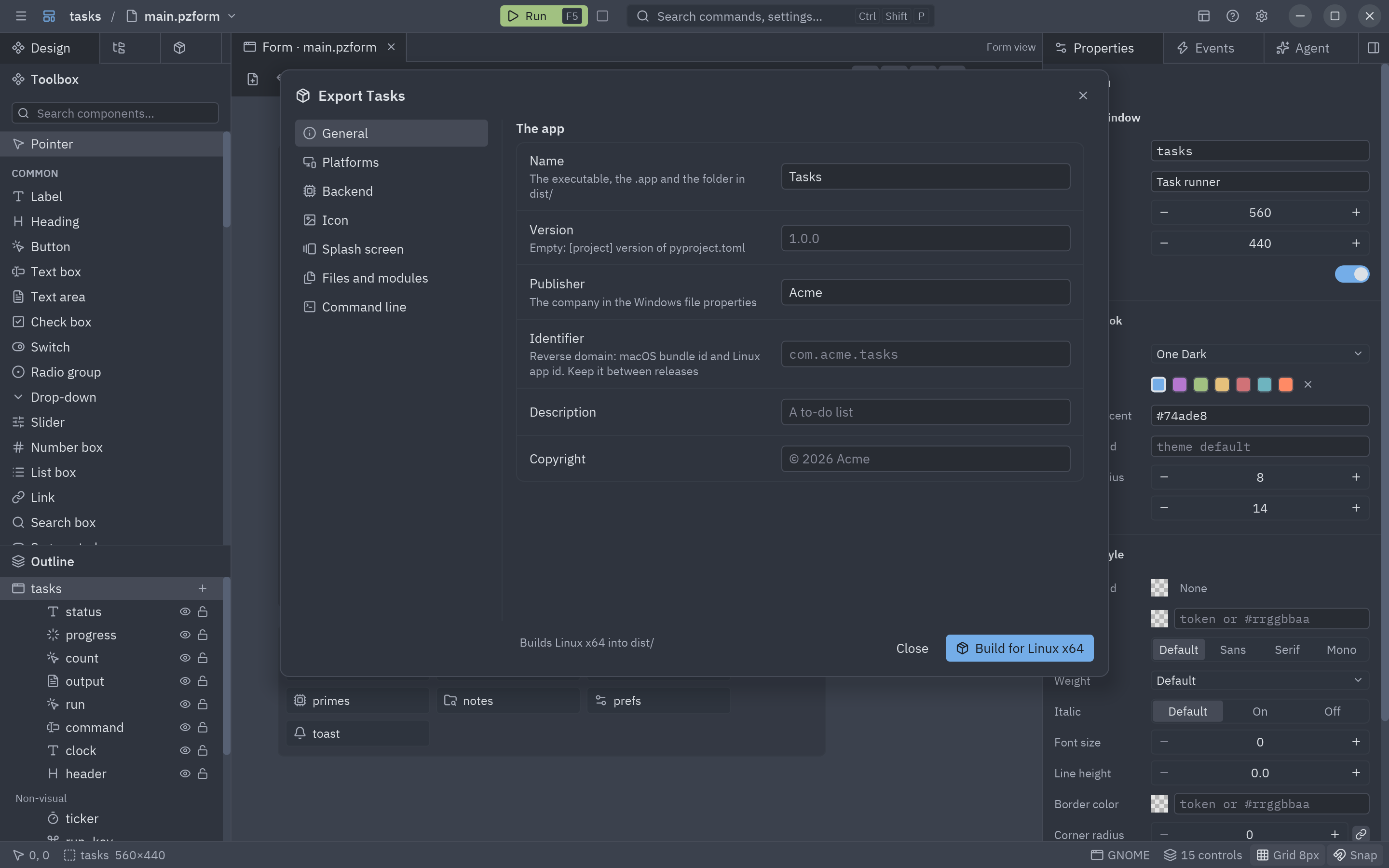1389x868 pixels.
Task: Open the One Dark theme dropdown
Action: 1259,354
